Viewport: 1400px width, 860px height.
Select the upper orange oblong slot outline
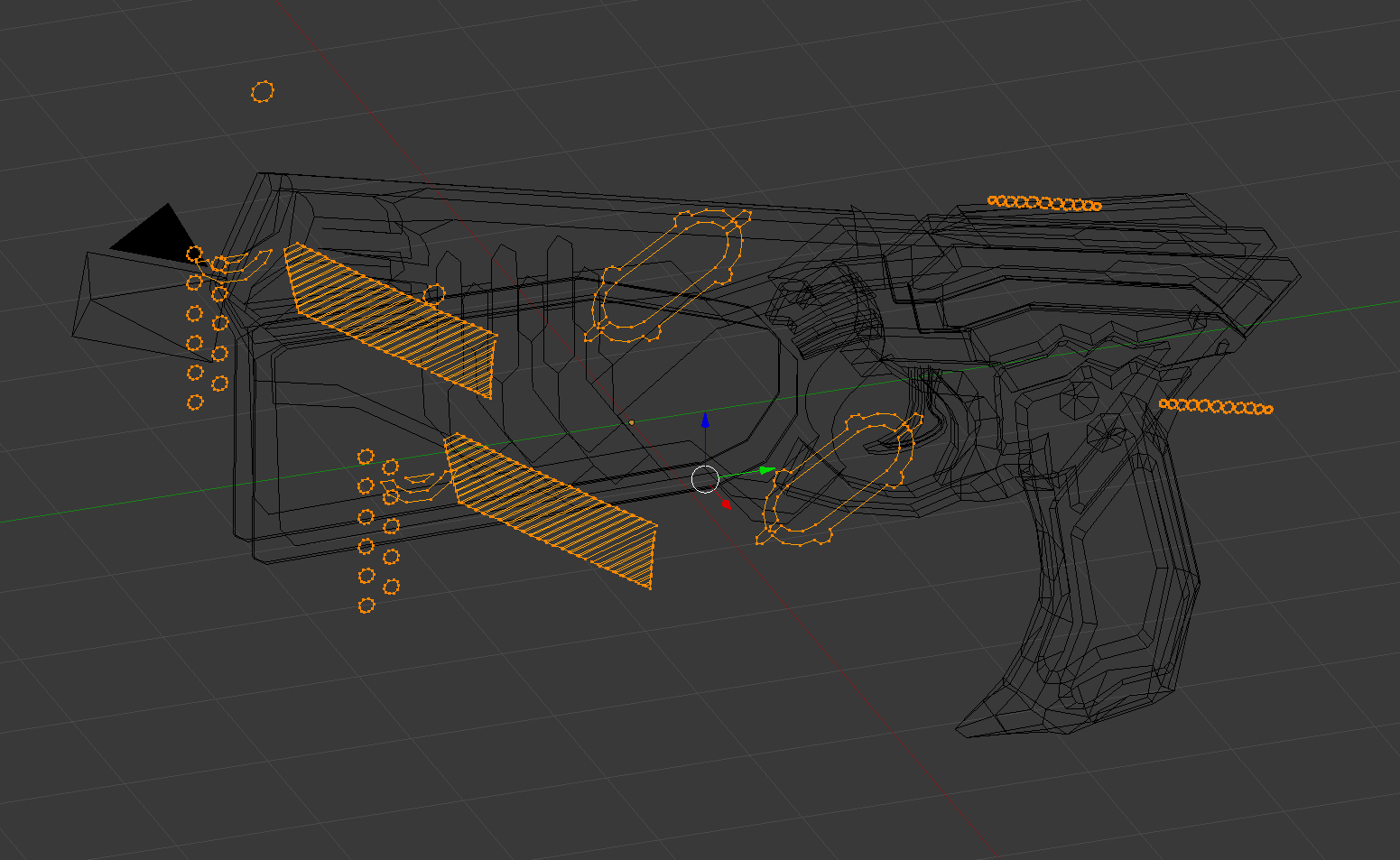pyautogui.click(x=669, y=275)
